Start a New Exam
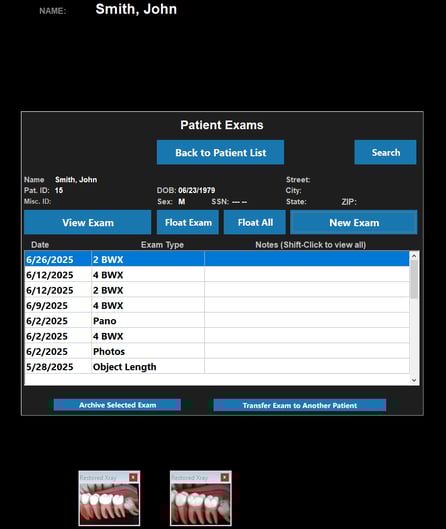The width and height of the screenshot is (446, 529). point(354,222)
